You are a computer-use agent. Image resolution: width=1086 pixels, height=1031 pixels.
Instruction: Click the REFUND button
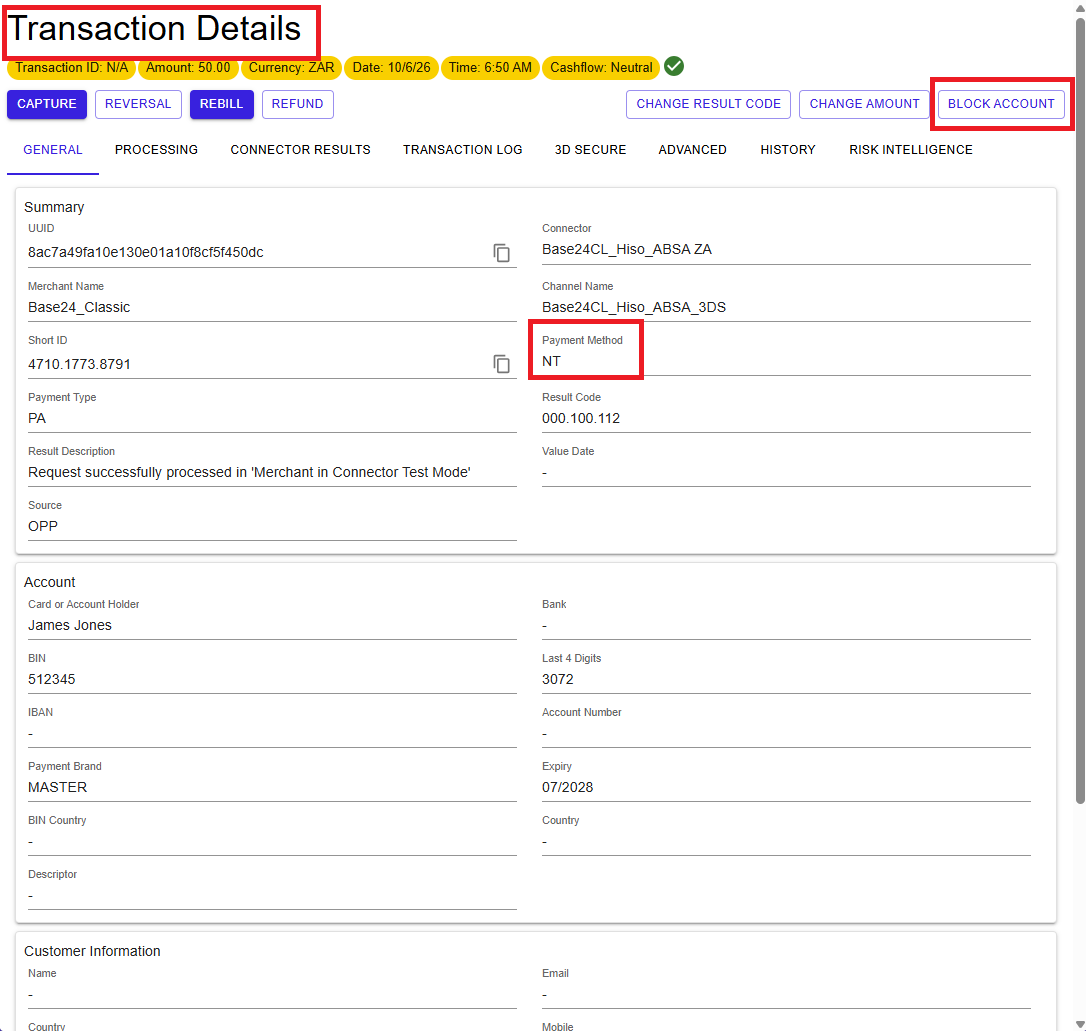(297, 104)
